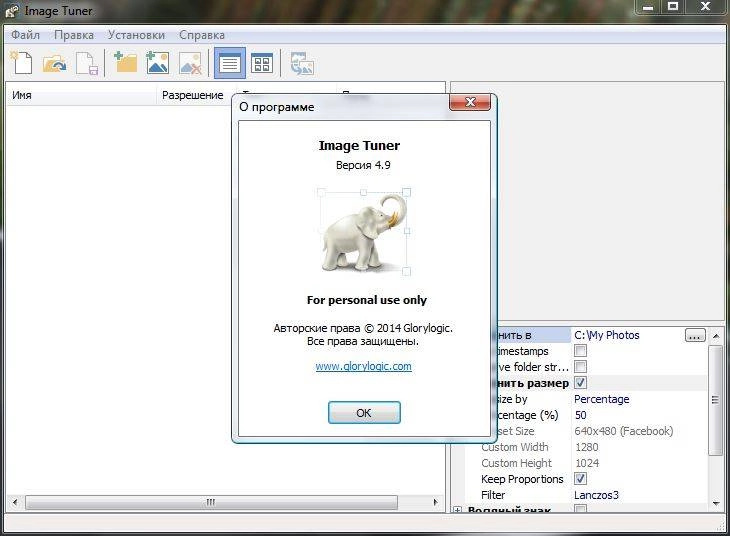
Task: Open the Справка menu
Action: pyautogui.click(x=202, y=35)
